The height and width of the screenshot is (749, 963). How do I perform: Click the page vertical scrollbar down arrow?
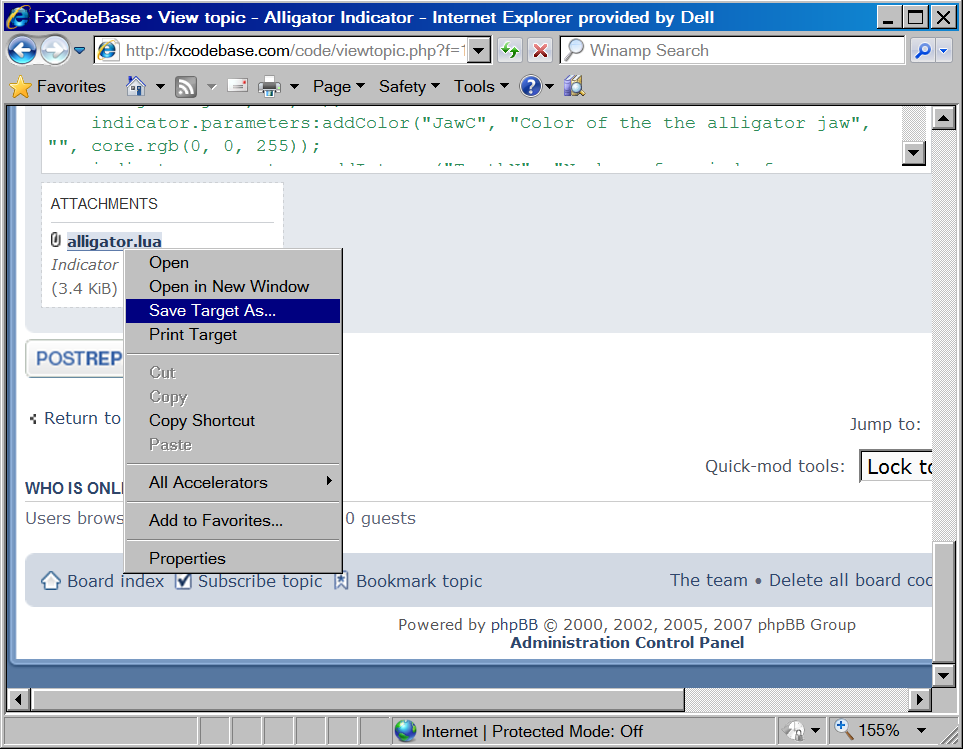coord(943,676)
